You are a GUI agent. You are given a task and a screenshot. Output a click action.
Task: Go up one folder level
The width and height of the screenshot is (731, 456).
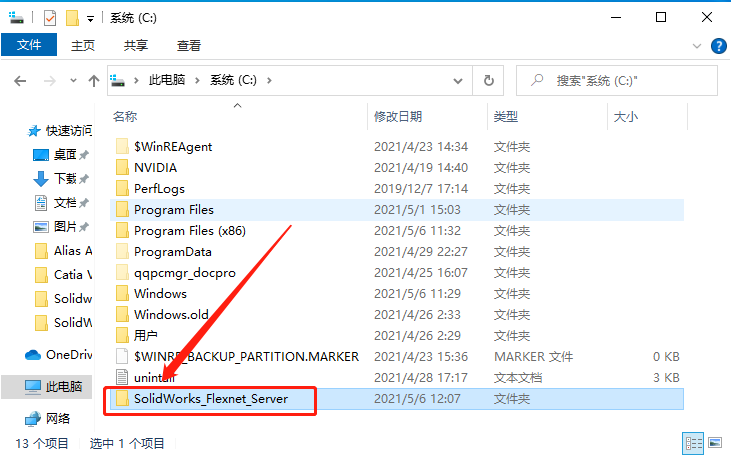pyautogui.click(x=94, y=81)
